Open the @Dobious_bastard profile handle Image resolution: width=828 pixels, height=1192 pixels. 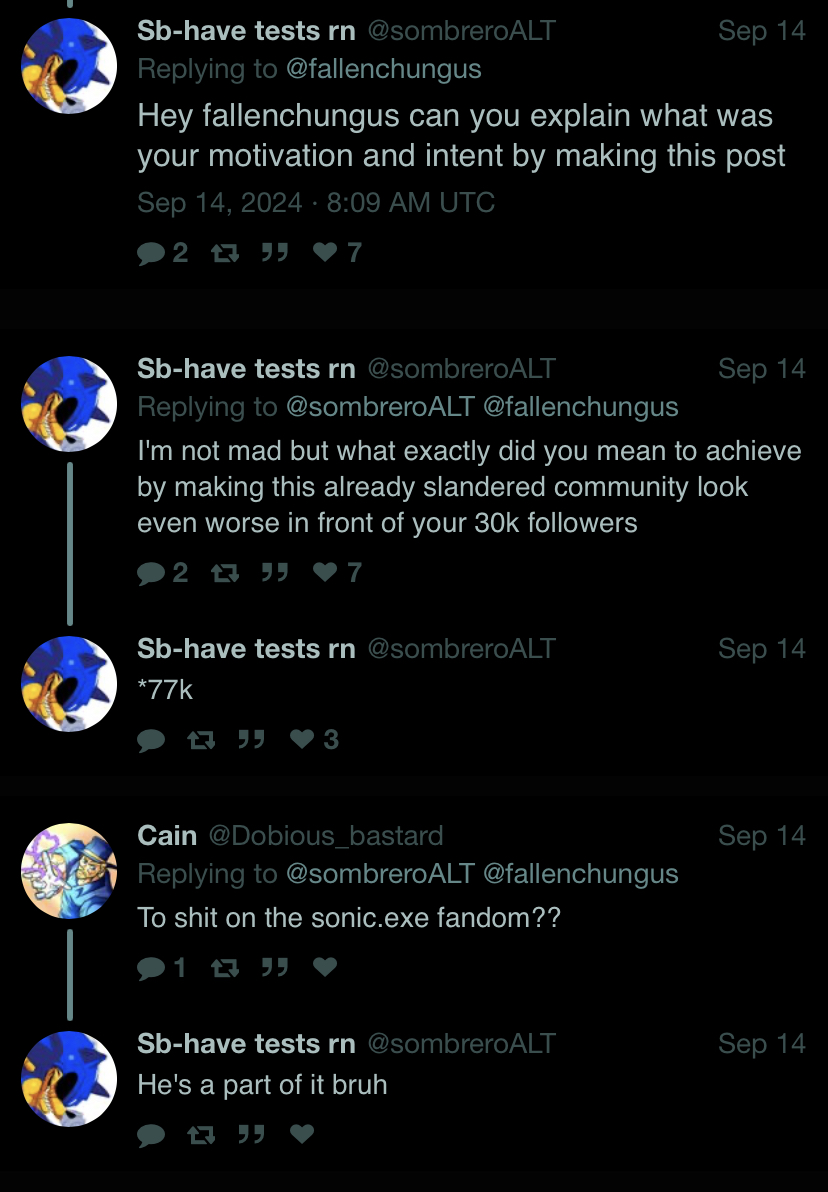[325, 835]
